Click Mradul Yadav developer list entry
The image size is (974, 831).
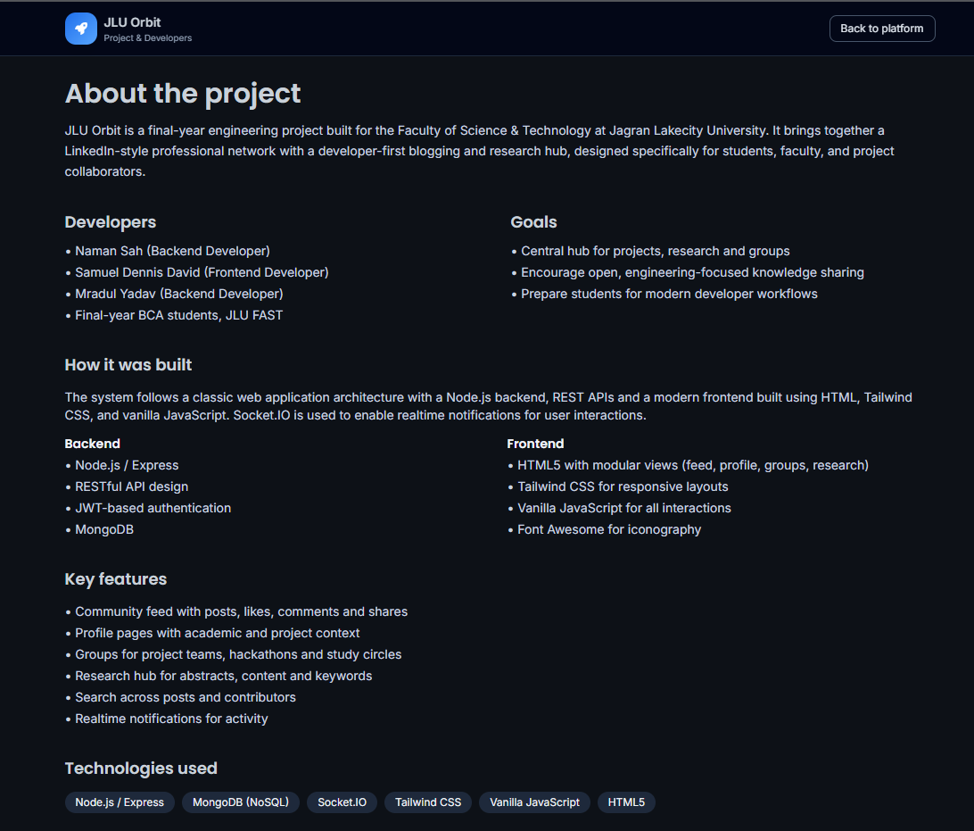(x=179, y=294)
